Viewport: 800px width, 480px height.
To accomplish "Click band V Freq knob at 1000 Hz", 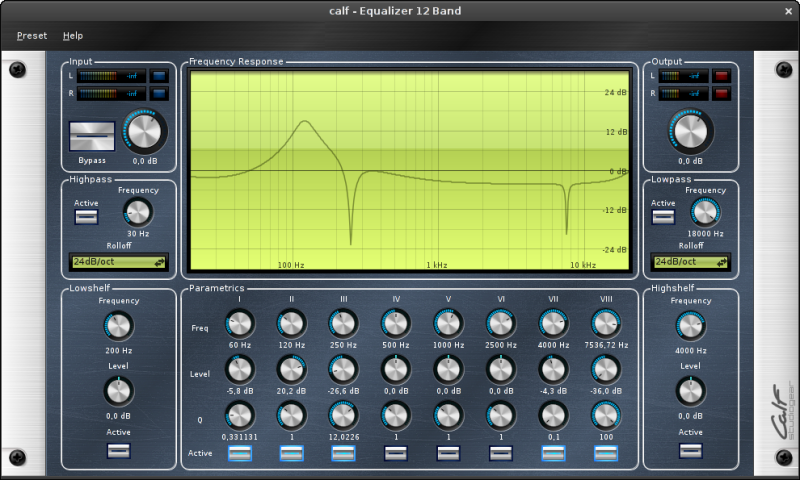I will 448,323.
